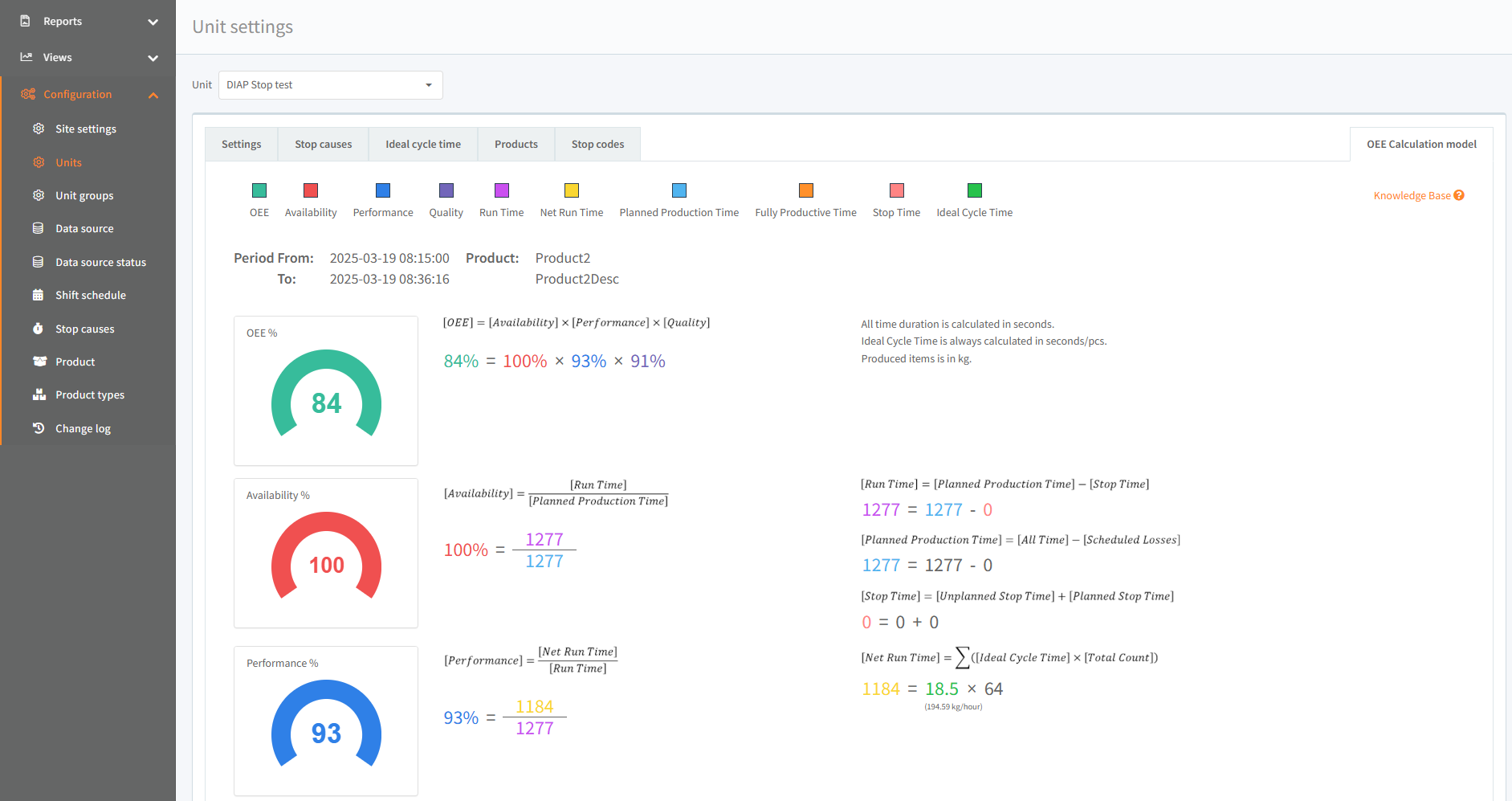Click the Performance % gauge showing 93
This screenshot has width=1512, height=801.
tap(326, 724)
